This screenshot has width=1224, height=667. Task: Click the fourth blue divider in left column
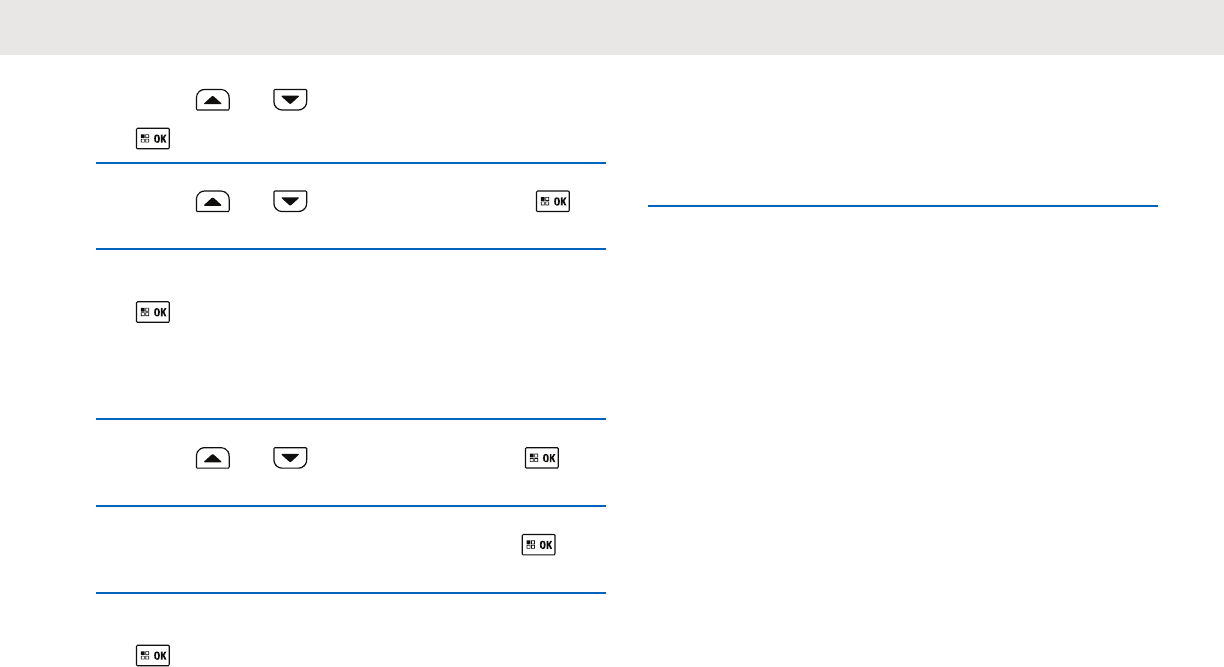(351, 507)
